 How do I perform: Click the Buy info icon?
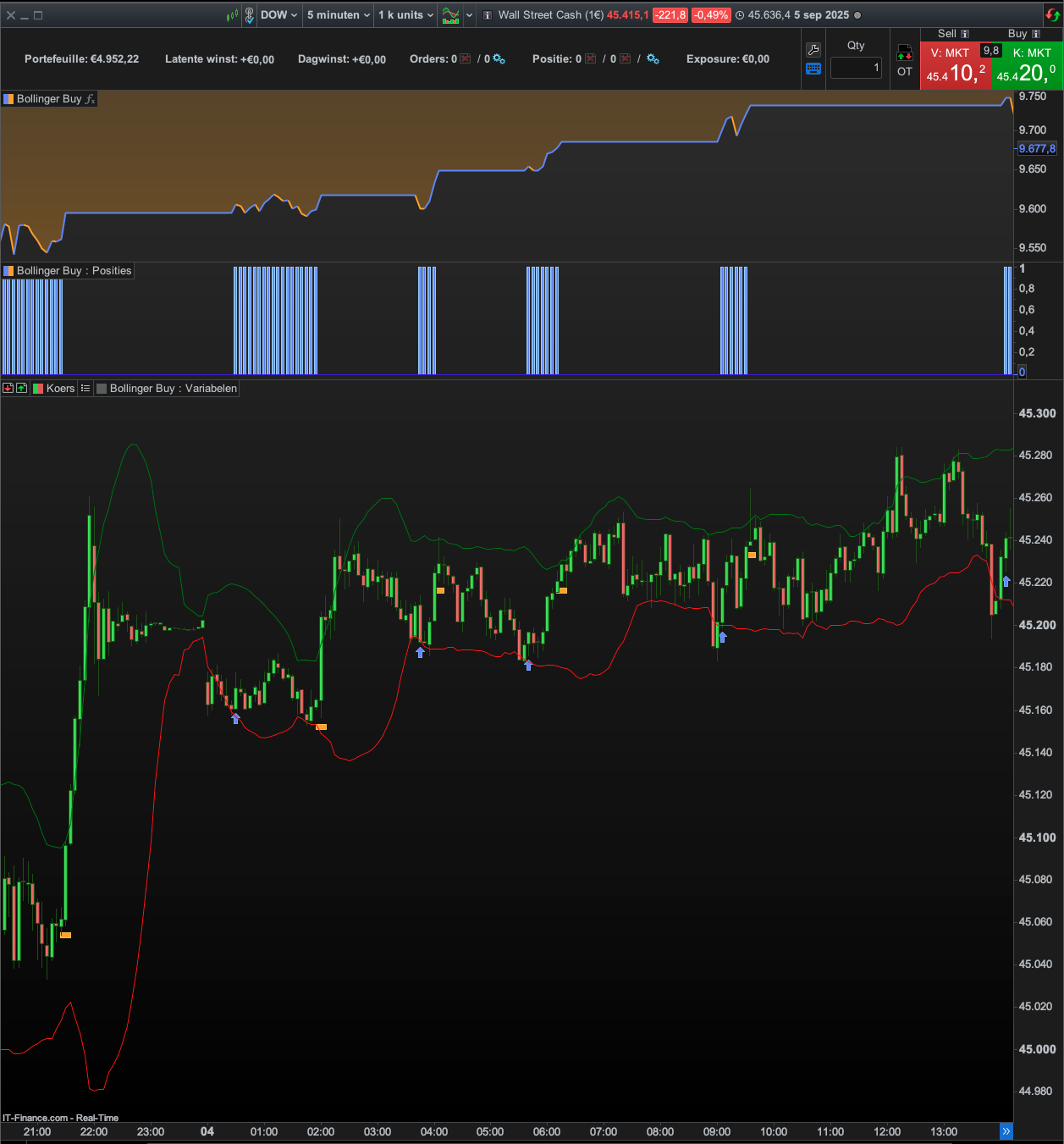1036,34
